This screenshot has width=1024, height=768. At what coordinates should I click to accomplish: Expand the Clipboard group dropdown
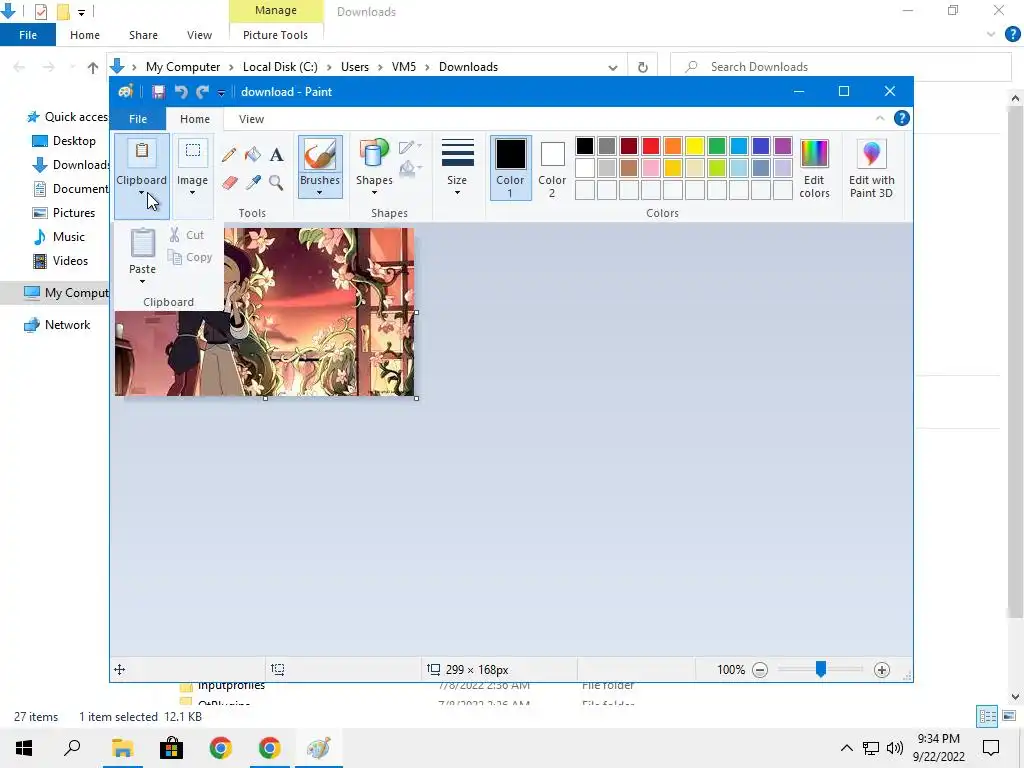(142, 193)
